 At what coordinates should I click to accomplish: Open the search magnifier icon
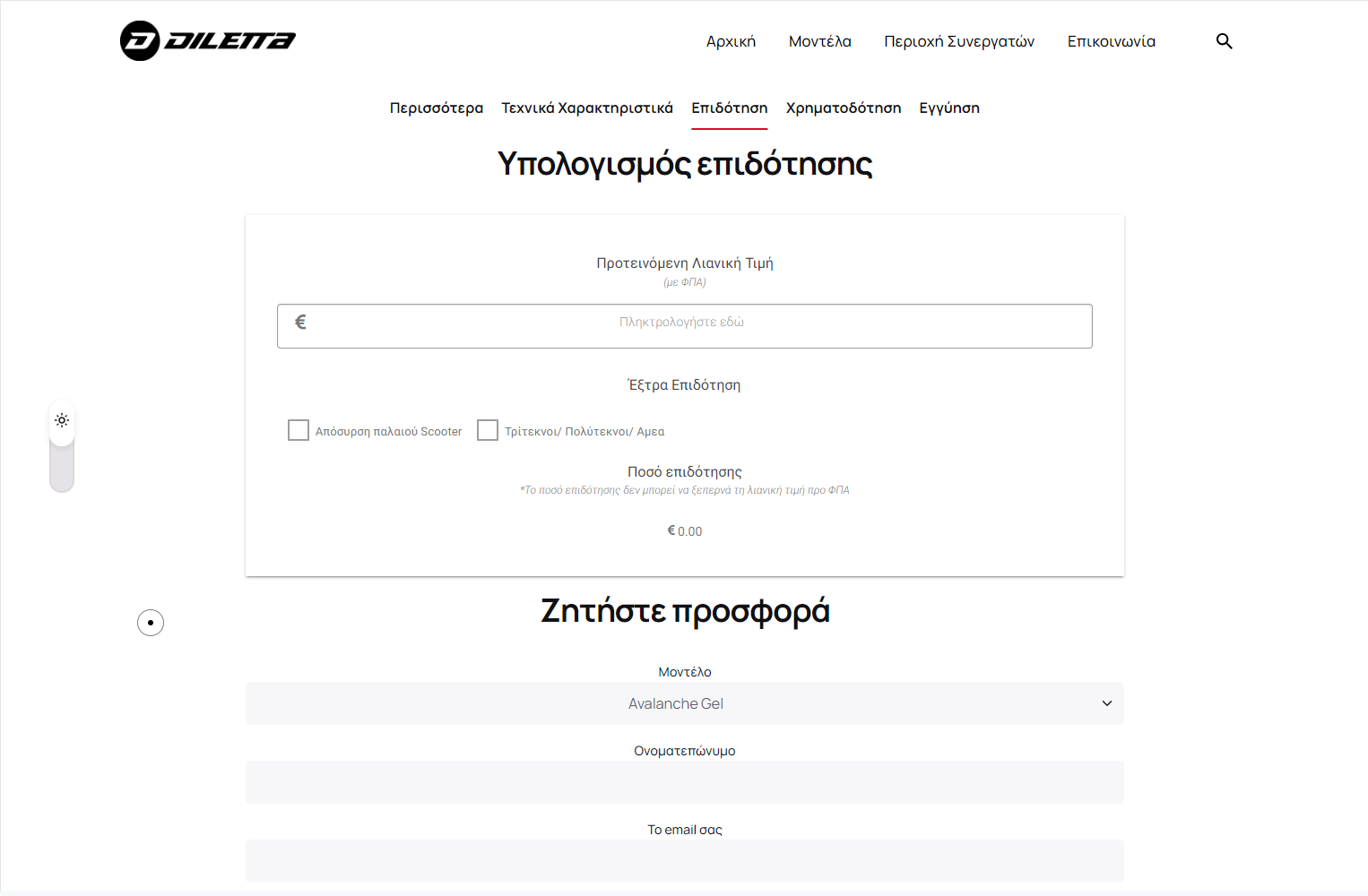coord(1224,41)
